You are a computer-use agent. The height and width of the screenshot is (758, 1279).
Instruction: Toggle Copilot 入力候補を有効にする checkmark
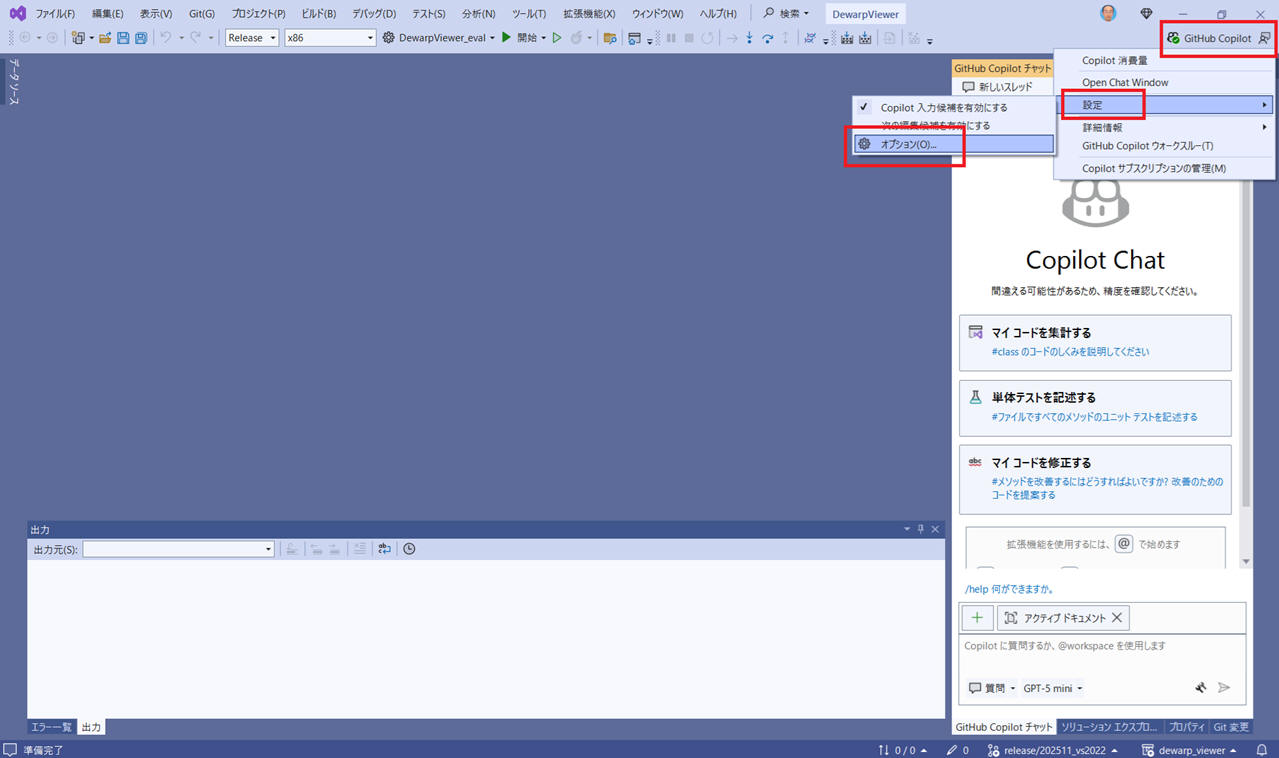863,106
